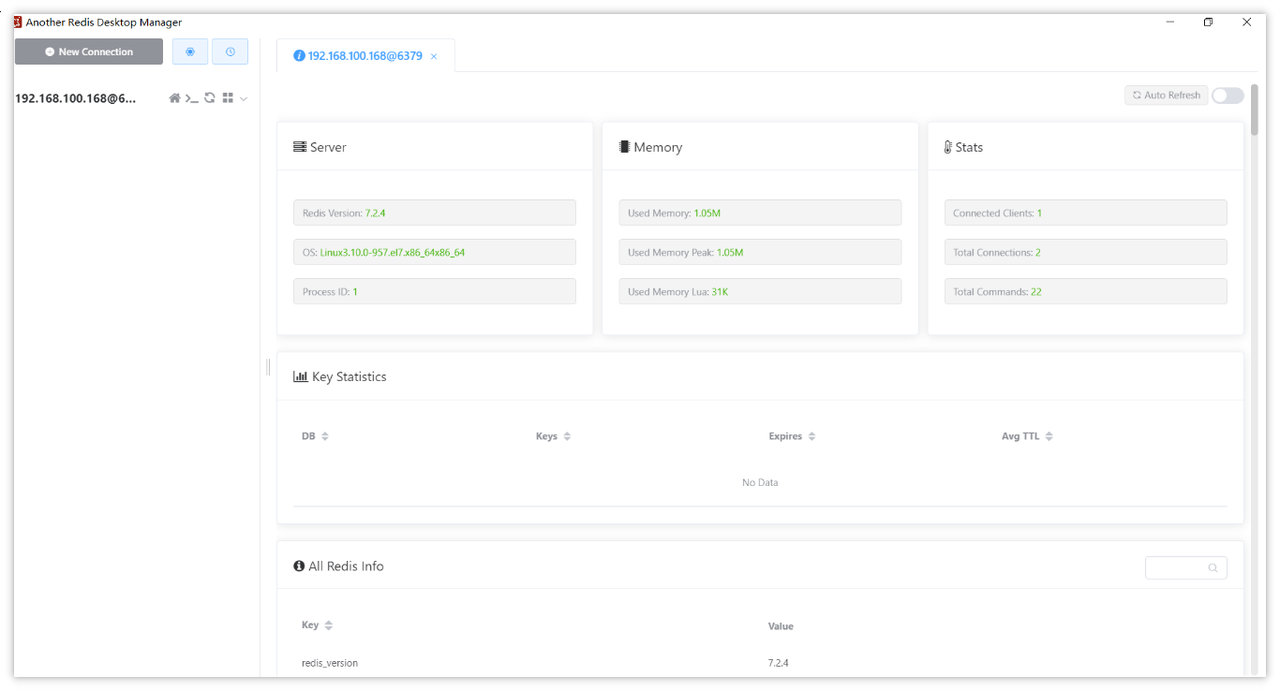Click the Process ID field
Image resolution: width=1280 pixels, height=691 pixels.
click(435, 292)
